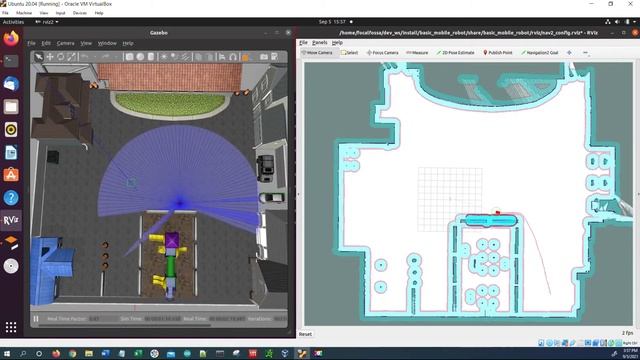Insert a box shape in Gazebo
Image resolution: width=640 pixels, height=360 pixels.
(129, 57)
